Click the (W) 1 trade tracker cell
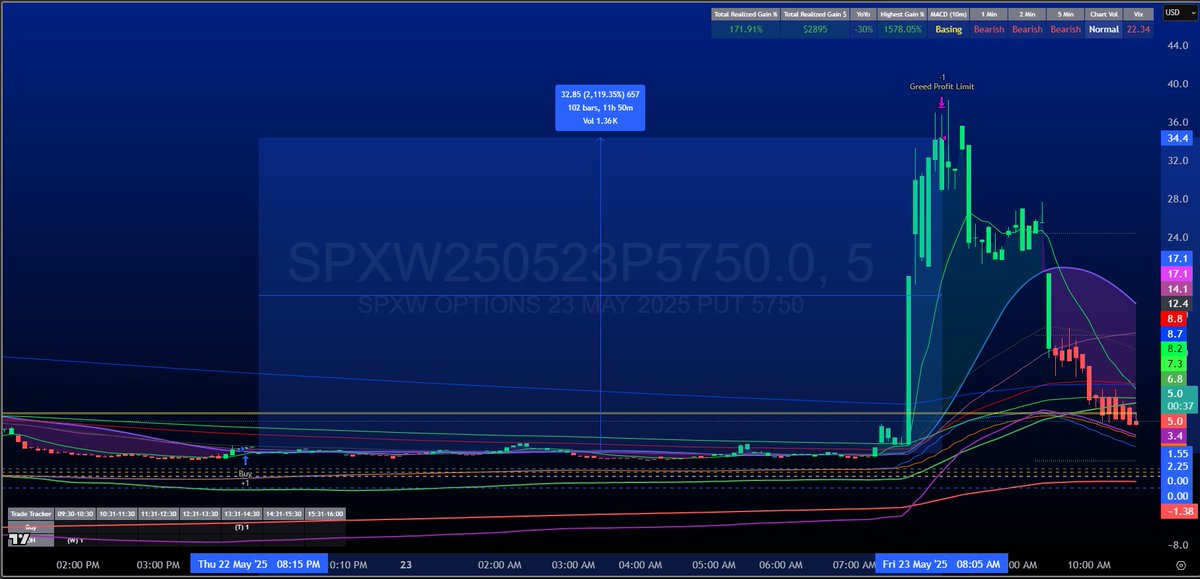This screenshot has width=1200, height=579. 75,540
